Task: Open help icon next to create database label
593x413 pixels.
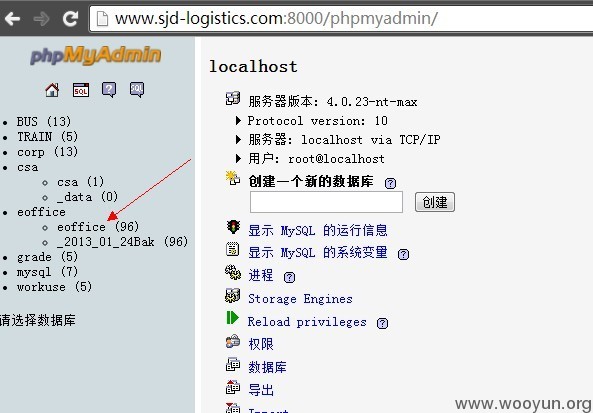Action: tap(390, 183)
